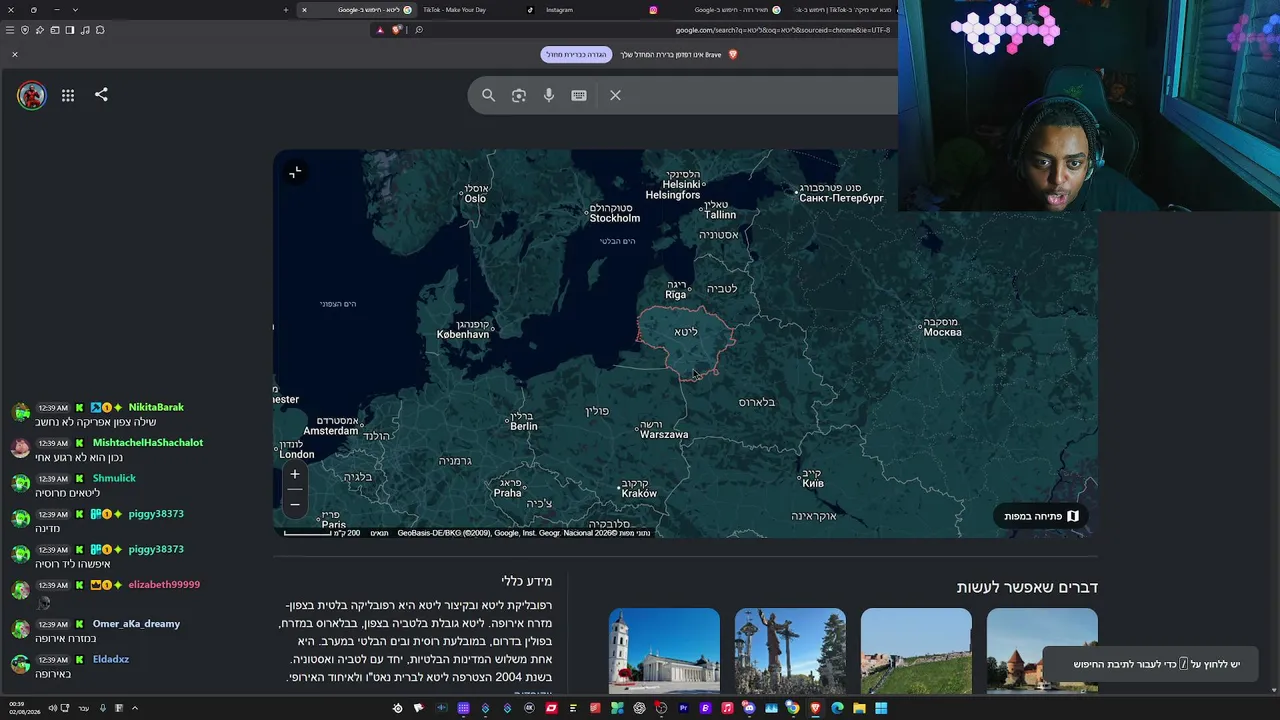Open a new browser tab

point(285,10)
